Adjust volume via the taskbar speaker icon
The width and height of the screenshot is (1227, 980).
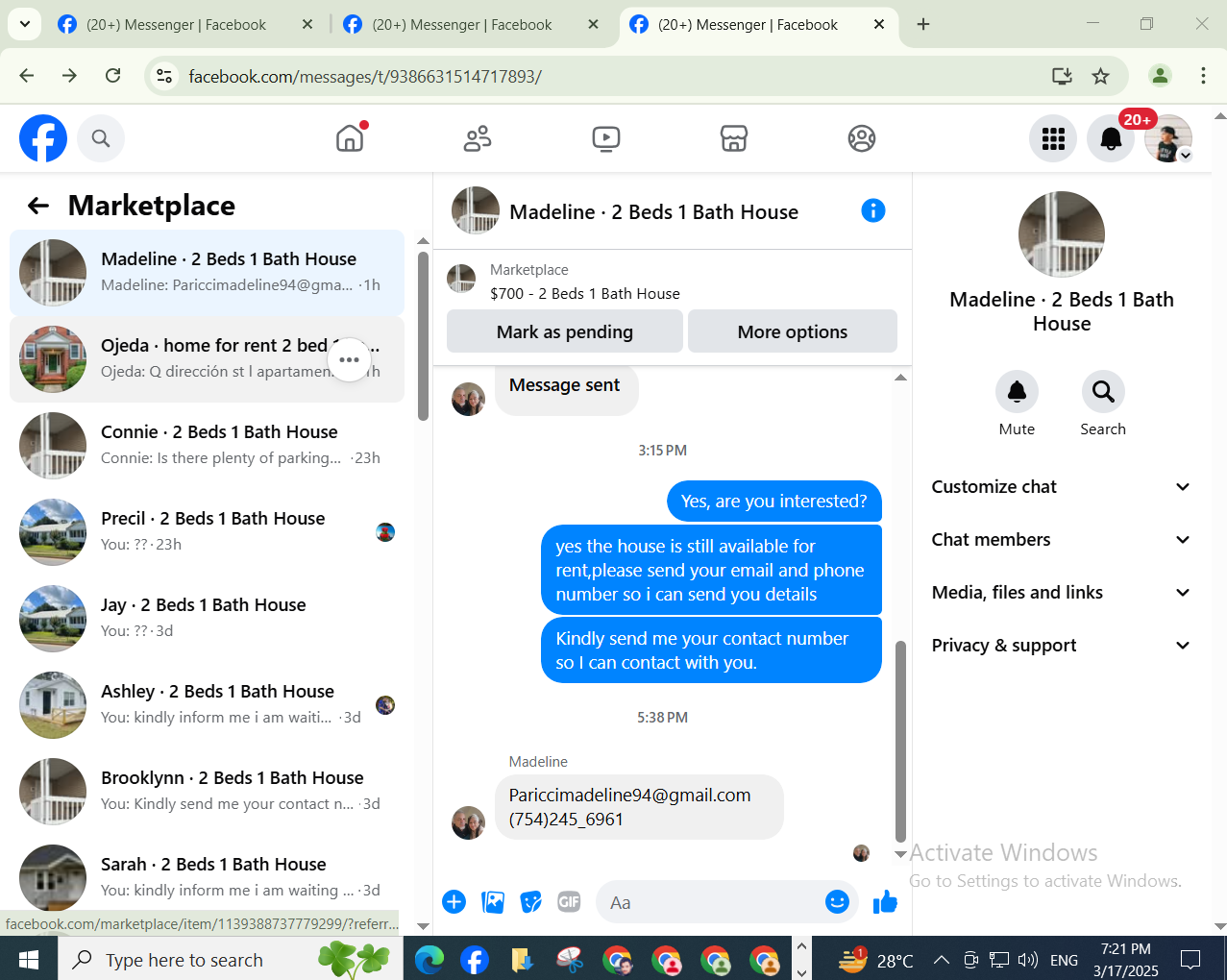click(x=1027, y=960)
